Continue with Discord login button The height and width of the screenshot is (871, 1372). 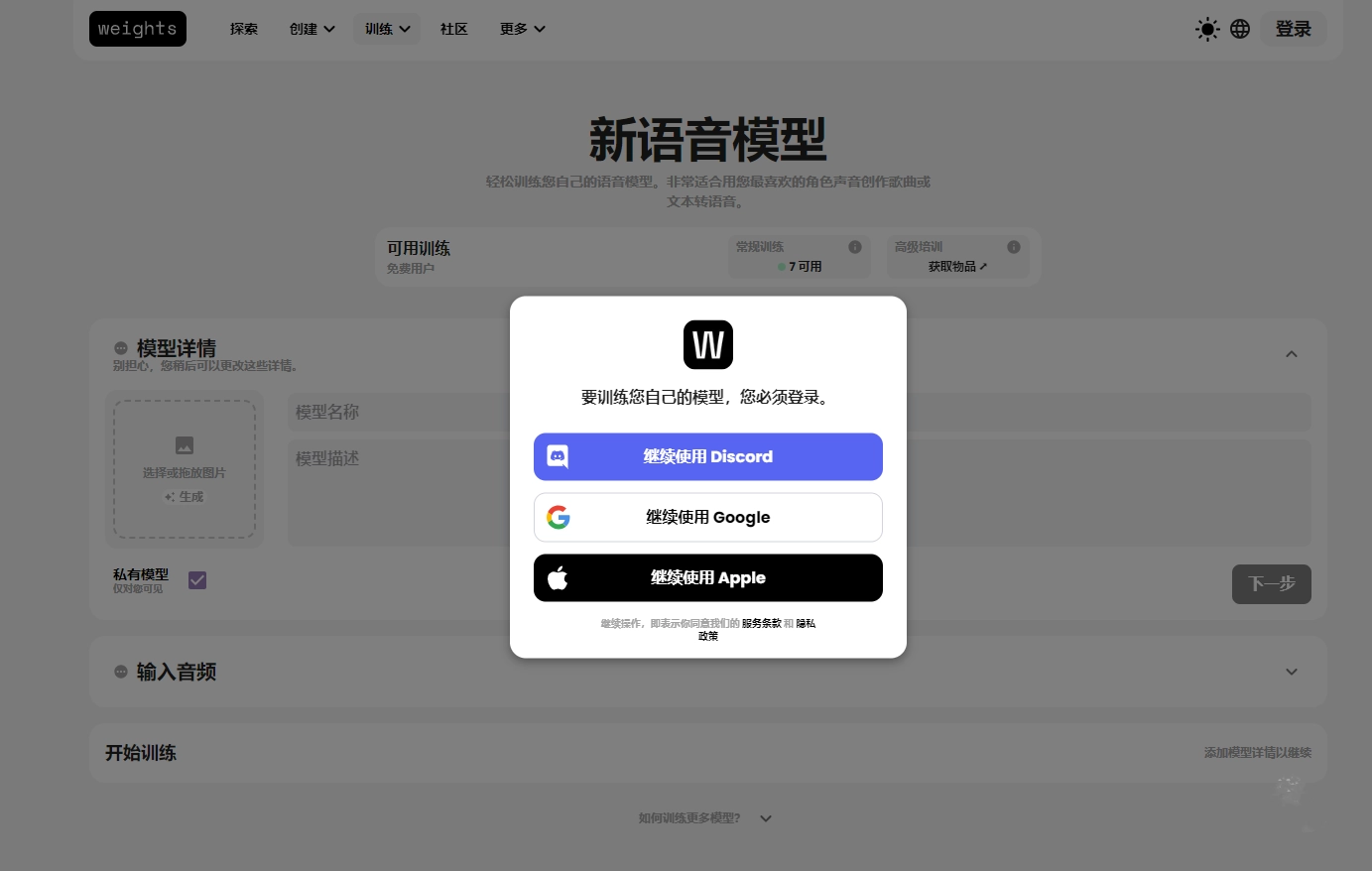pos(707,456)
